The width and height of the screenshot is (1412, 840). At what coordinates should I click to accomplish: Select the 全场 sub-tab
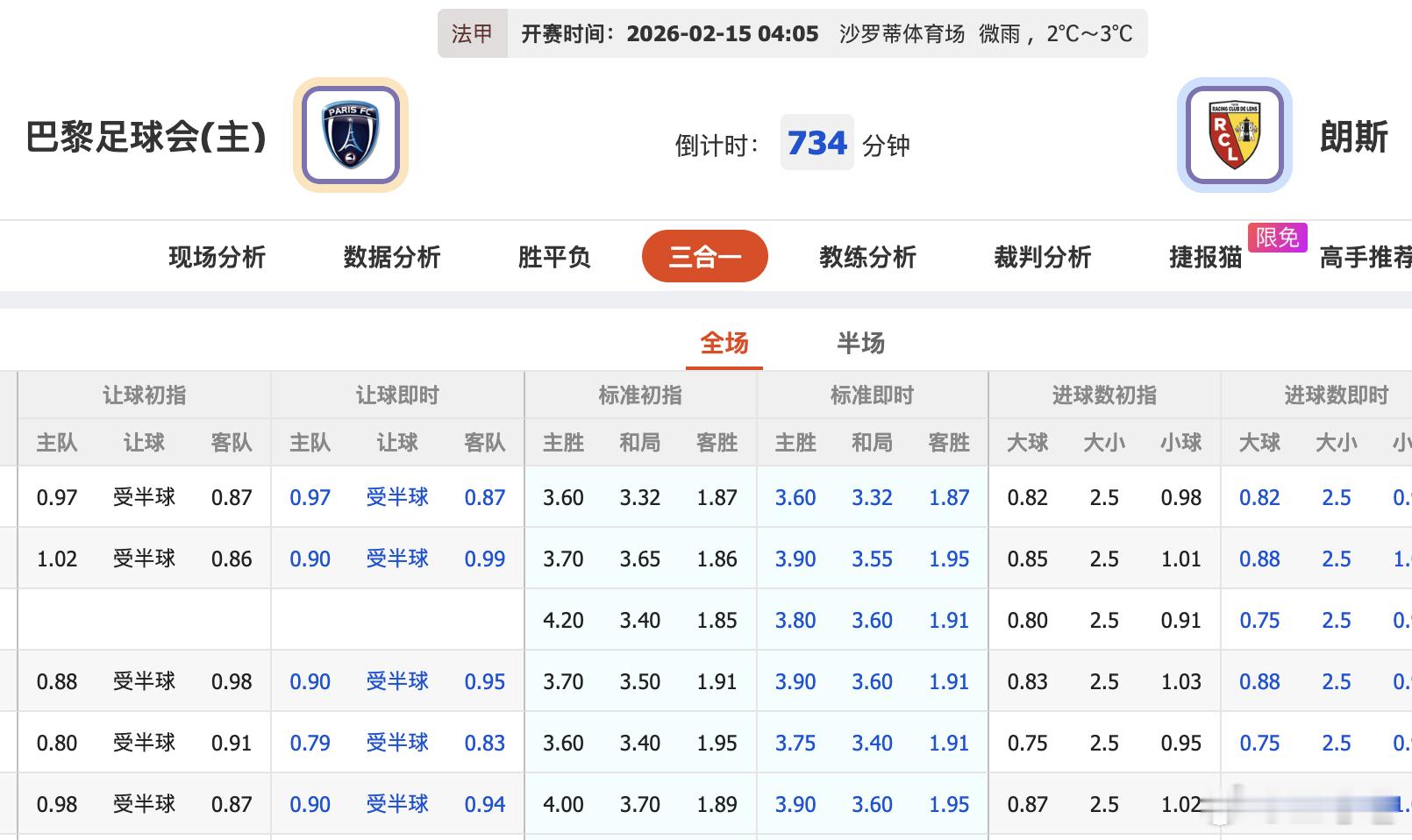point(724,344)
